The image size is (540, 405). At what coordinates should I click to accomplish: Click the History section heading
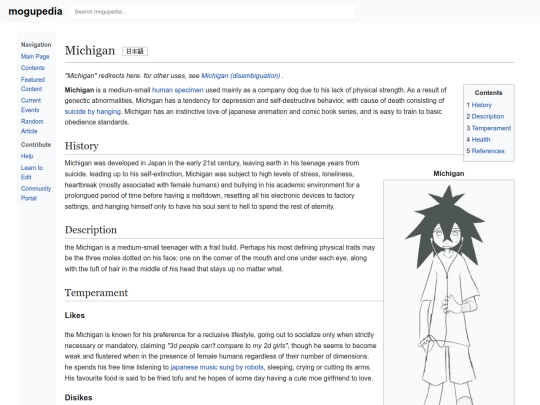coord(82,146)
